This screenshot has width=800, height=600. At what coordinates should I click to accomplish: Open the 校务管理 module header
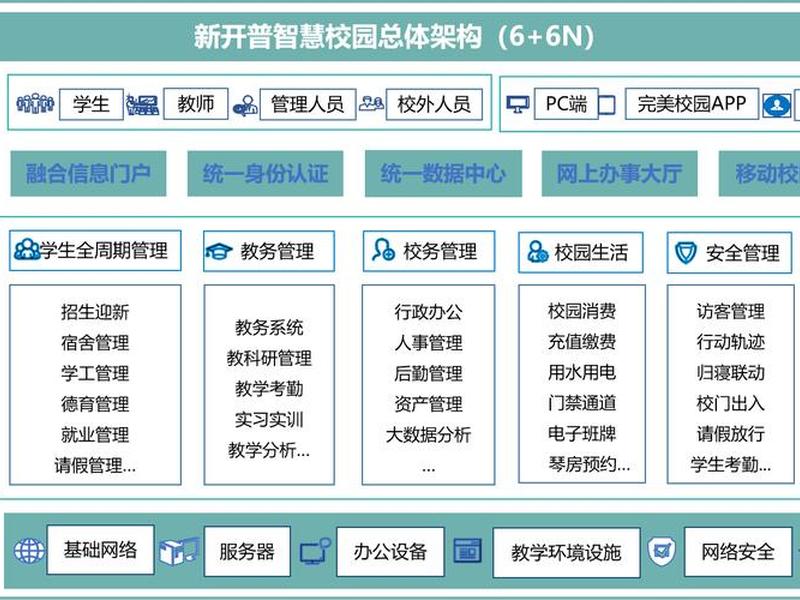(x=429, y=251)
